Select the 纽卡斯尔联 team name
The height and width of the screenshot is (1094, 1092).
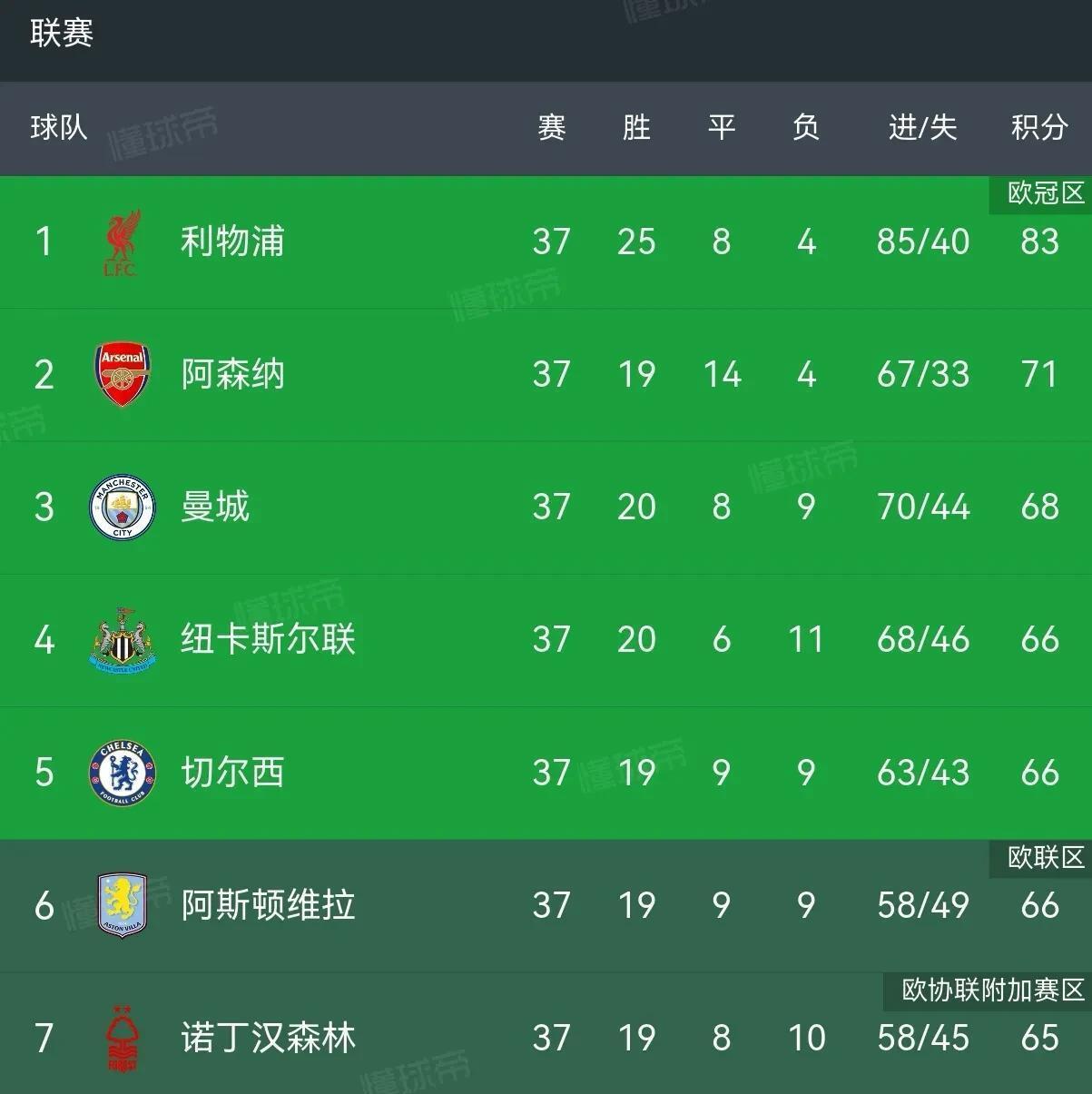click(x=268, y=640)
